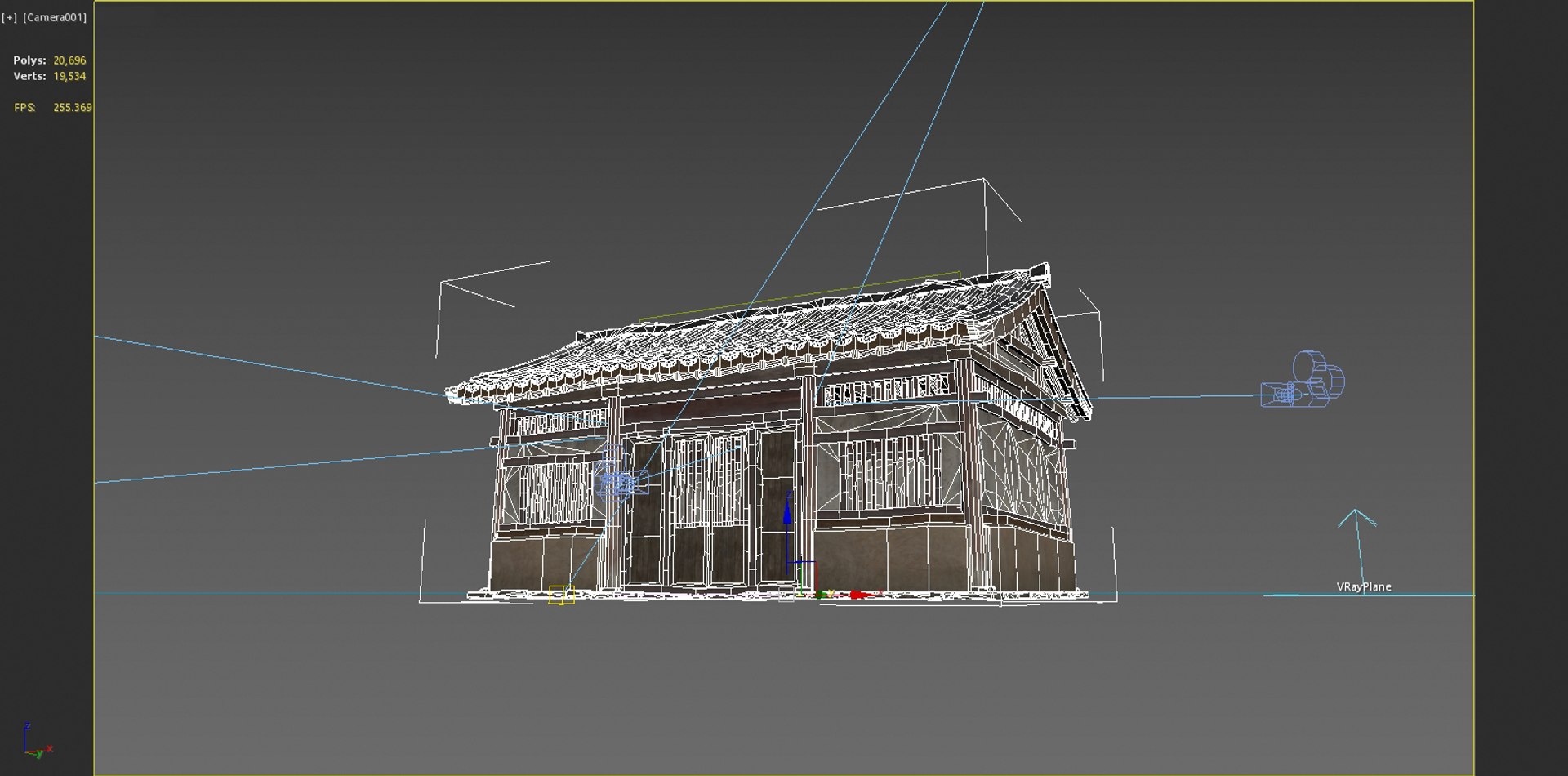Select the camera gizmo right of the roof
Viewport: 1568px width, 776px height.
click(x=1303, y=380)
